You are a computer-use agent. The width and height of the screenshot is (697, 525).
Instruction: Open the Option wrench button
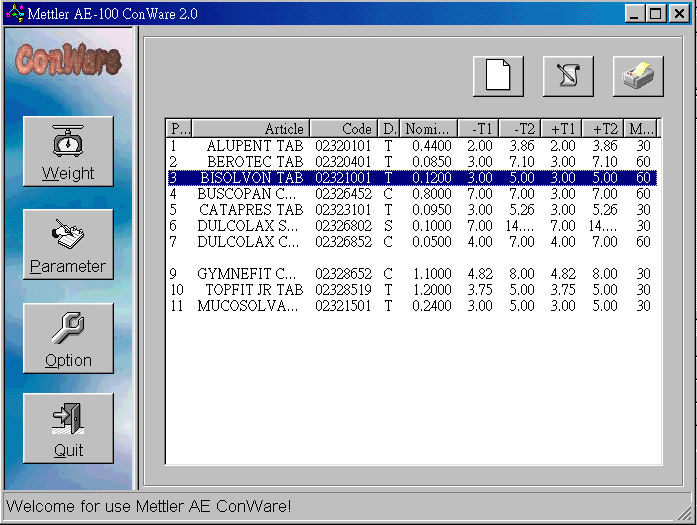(x=68, y=338)
